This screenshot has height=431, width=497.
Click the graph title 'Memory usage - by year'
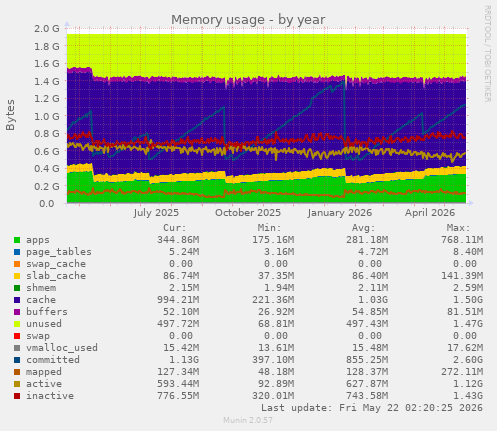pos(248,20)
